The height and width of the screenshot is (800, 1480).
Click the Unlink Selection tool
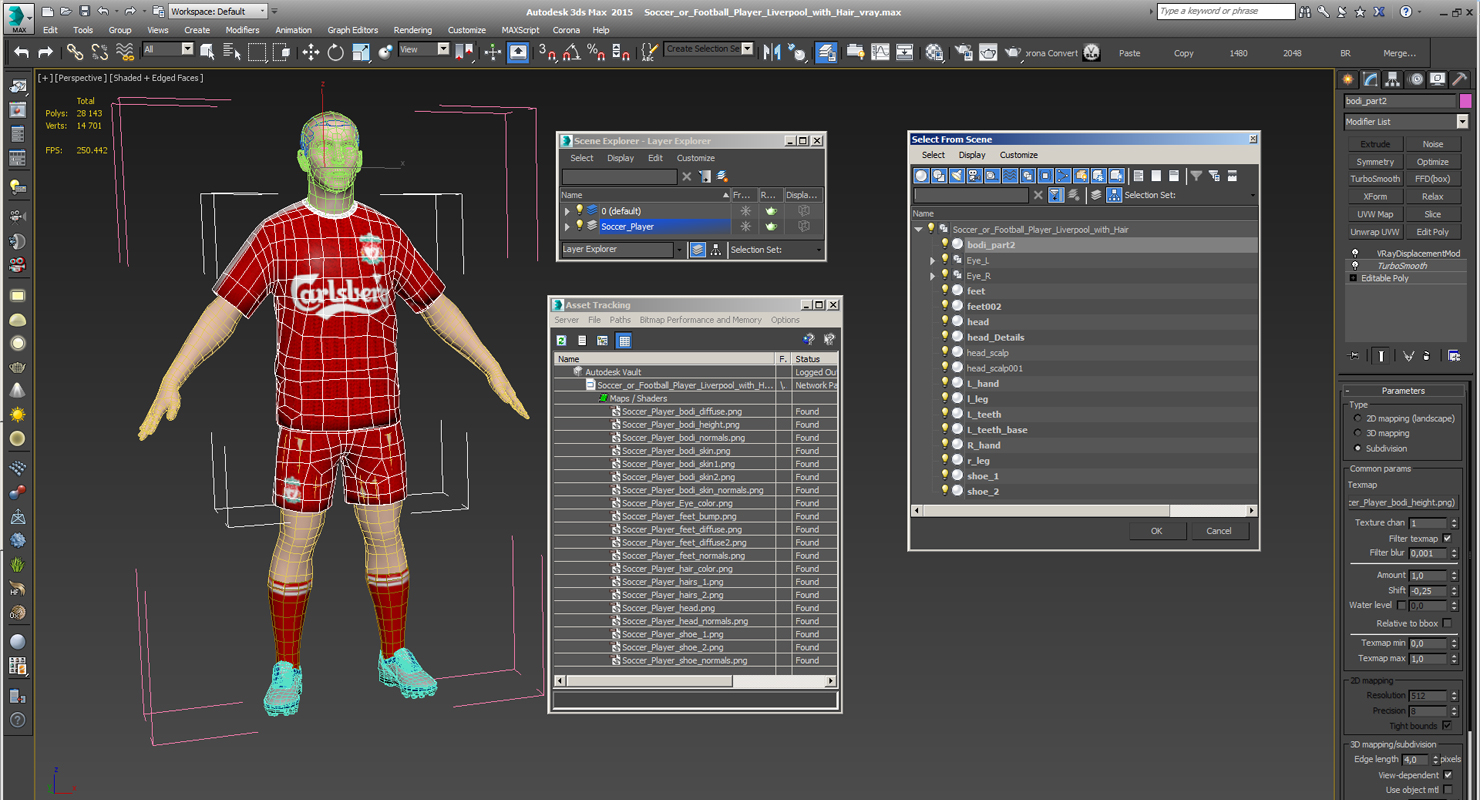click(x=100, y=52)
